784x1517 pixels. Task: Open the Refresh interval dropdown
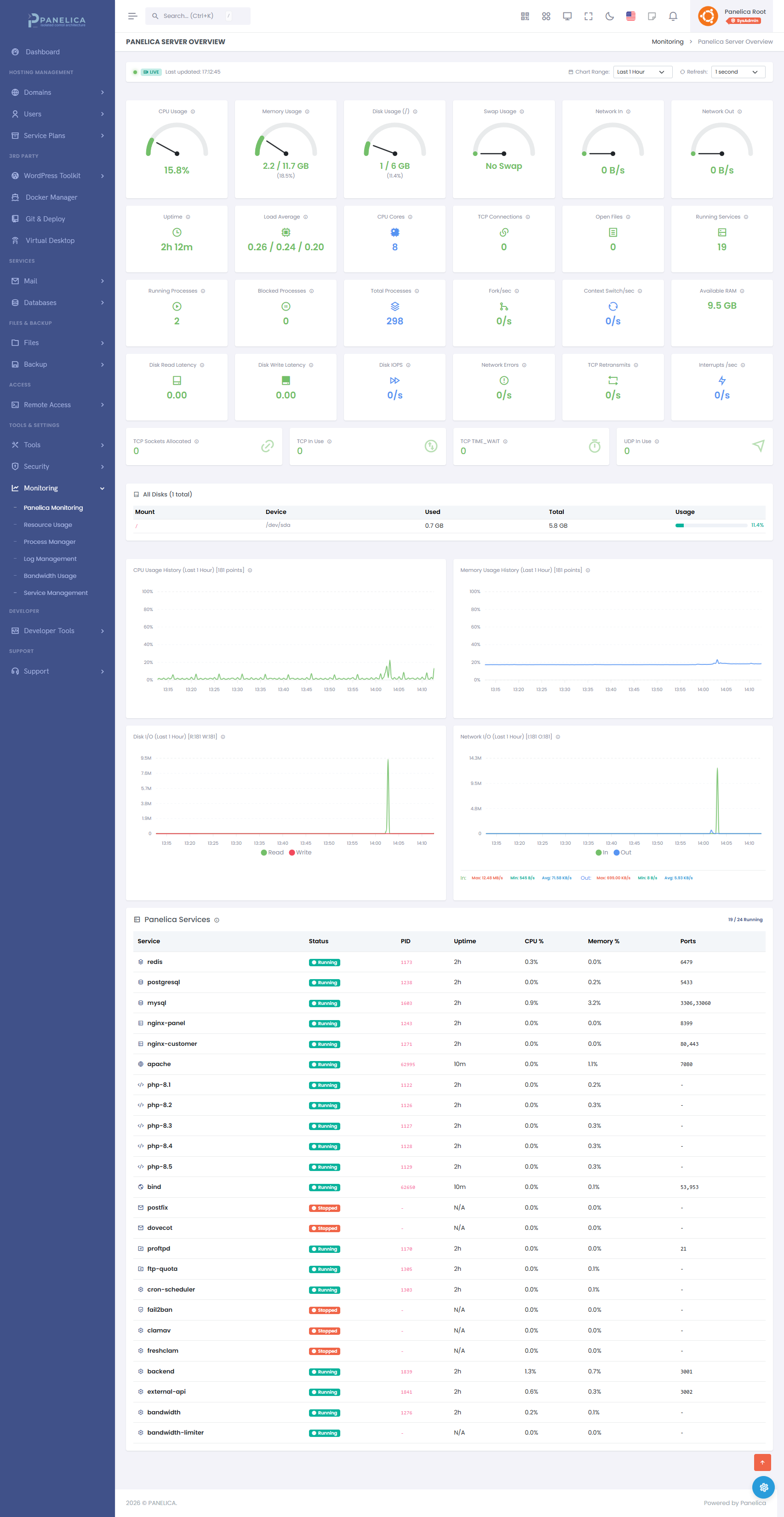click(x=738, y=72)
